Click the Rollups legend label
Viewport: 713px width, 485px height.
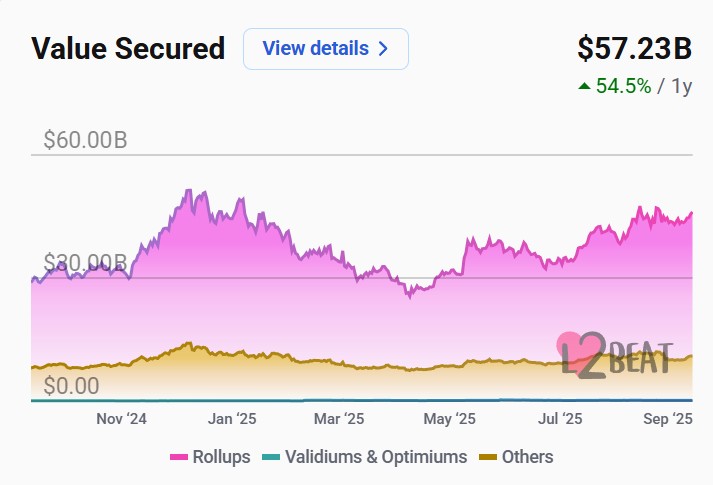[221, 457]
